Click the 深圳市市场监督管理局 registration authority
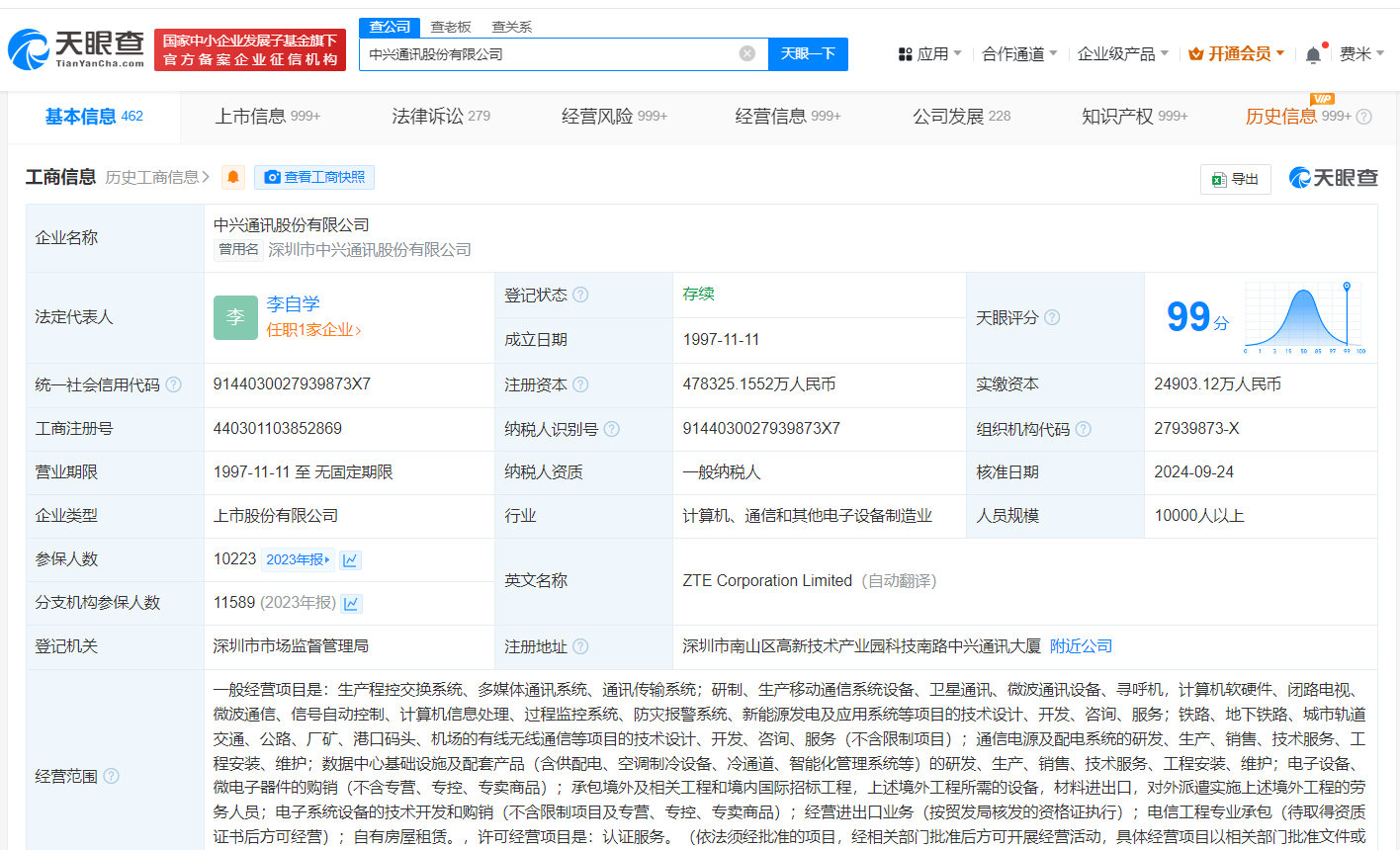Screen dimensions: 1400x850 coord(291,646)
